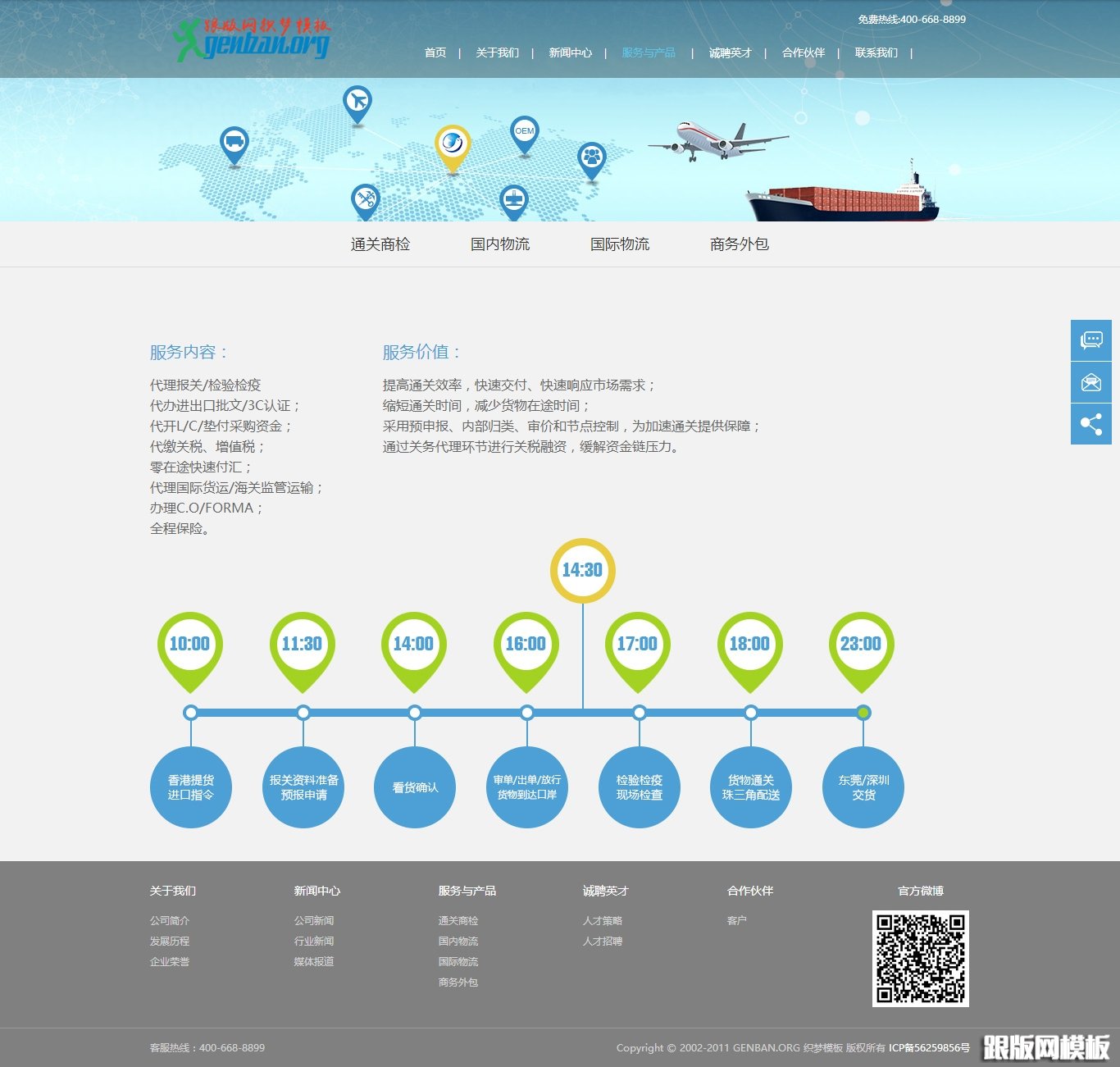This screenshot has height=1067, width=1120.
Task: Click the 首页 navigation item
Action: pyautogui.click(x=435, y=52)
